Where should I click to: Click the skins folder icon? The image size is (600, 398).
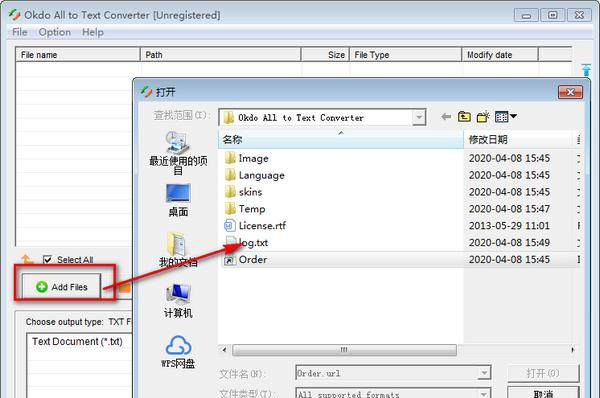coord(230,191)
